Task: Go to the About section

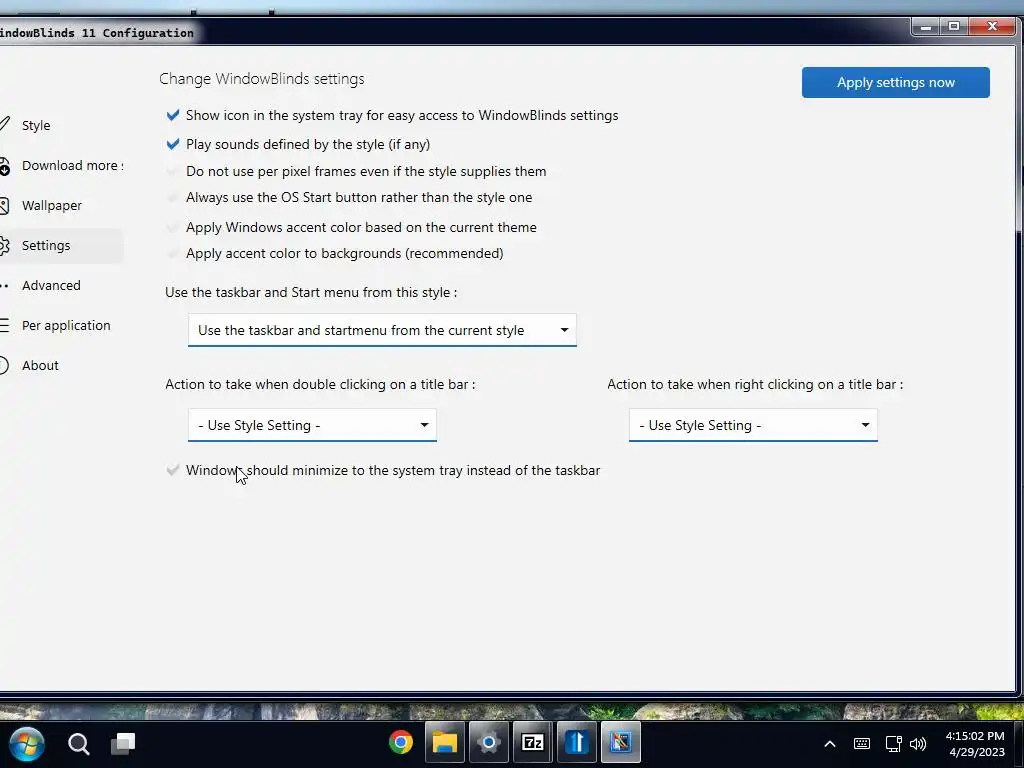Action: 40,366
